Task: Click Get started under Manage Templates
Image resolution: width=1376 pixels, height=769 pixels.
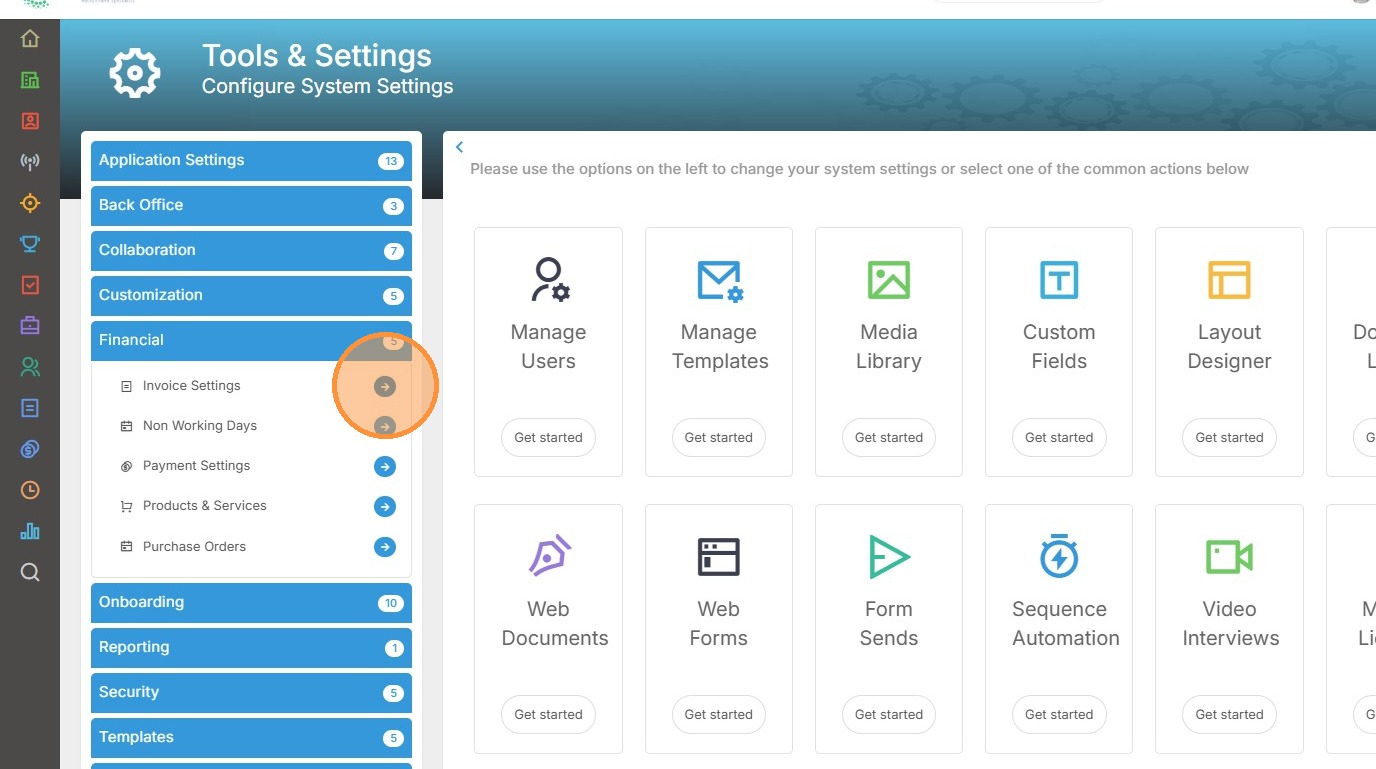Action: [x=718, y=438]
